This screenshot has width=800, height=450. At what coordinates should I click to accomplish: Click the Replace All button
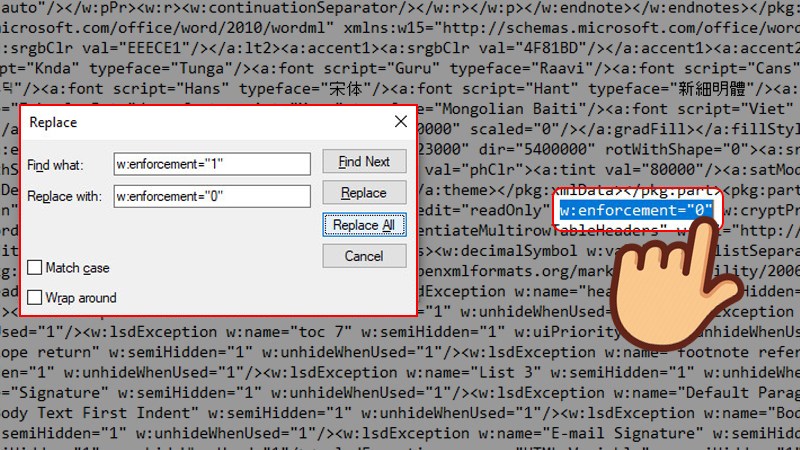click(x=364, y=225)
